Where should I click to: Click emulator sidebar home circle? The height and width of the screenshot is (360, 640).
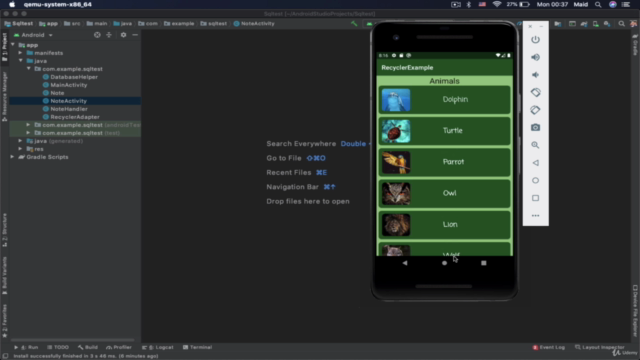point(535,180)
